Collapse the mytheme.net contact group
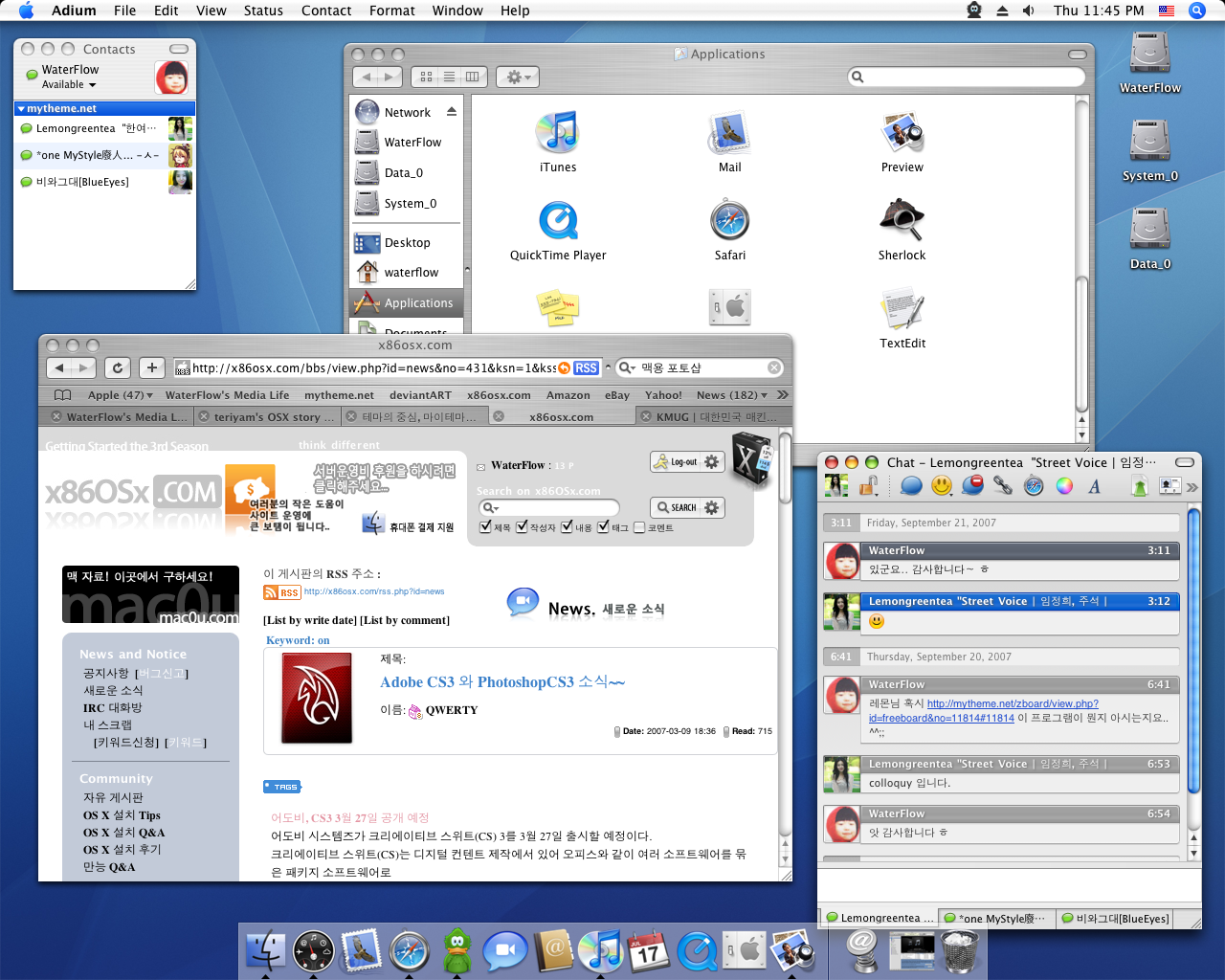The image size is (1225, 980). (x=21, y=109)
